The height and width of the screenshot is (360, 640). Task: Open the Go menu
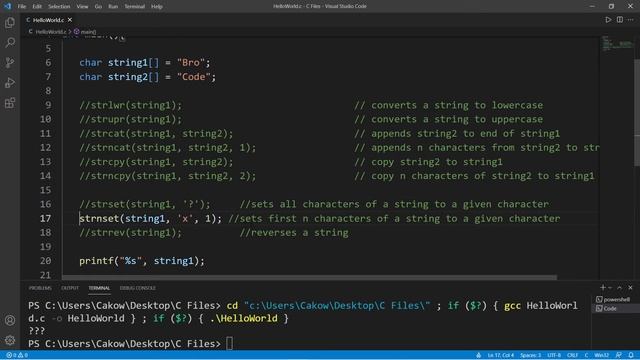98,7
